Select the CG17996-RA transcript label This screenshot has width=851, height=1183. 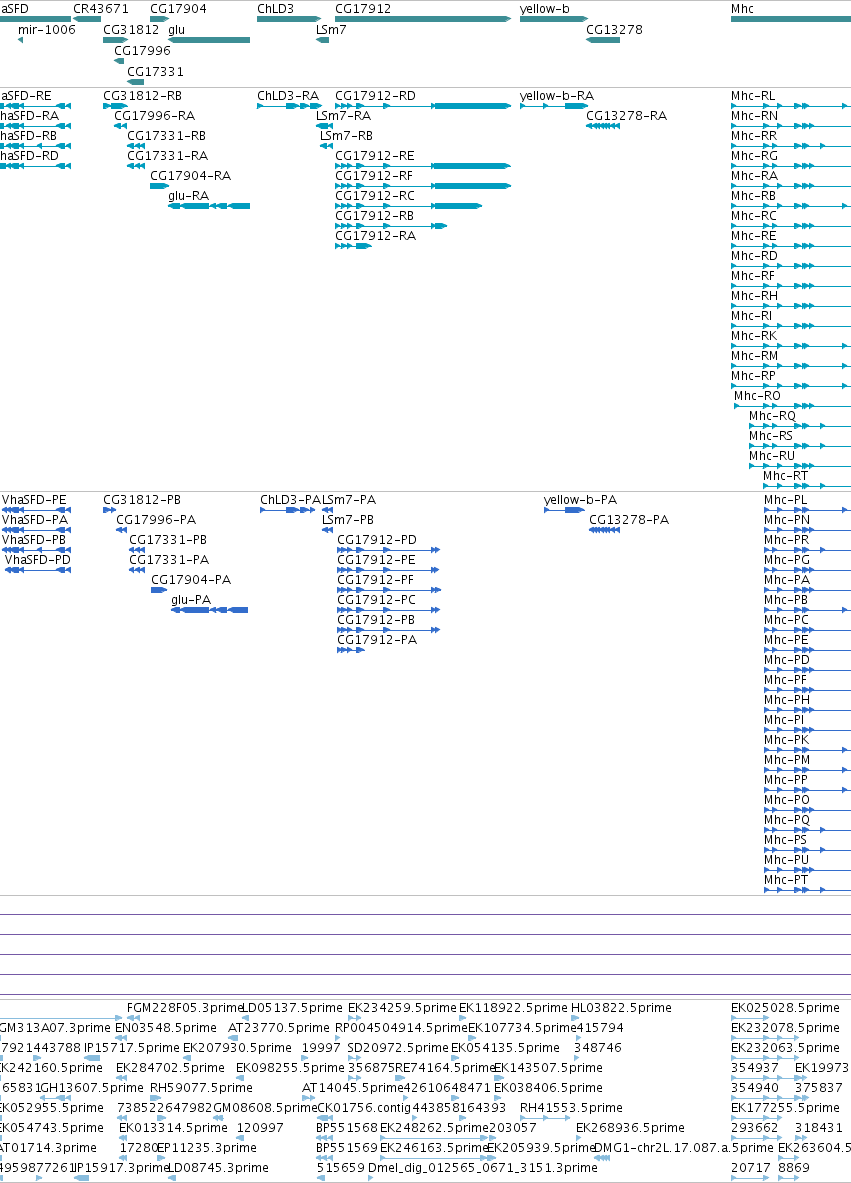click(155, 116)
